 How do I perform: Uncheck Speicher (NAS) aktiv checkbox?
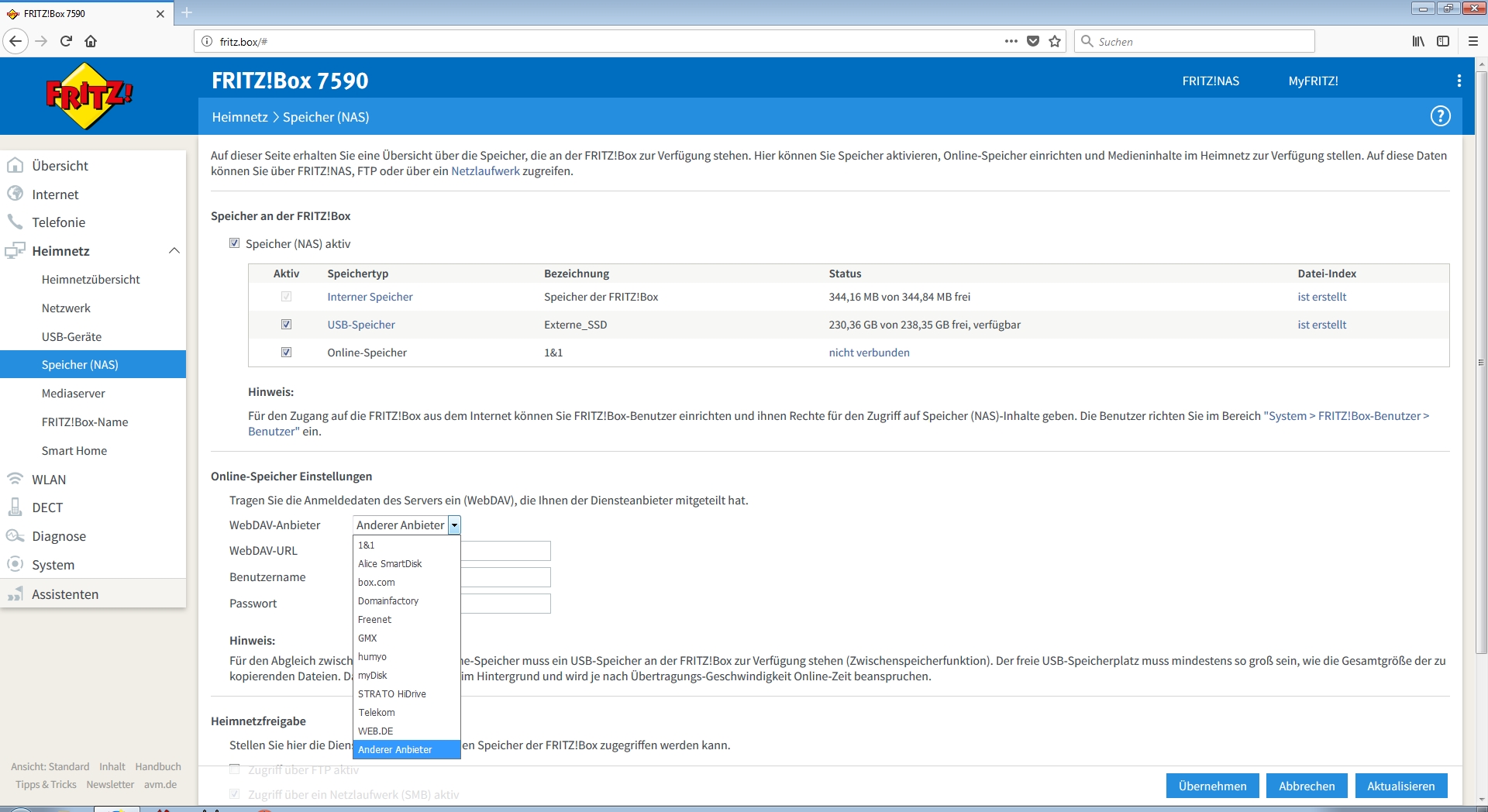[235, 243]
